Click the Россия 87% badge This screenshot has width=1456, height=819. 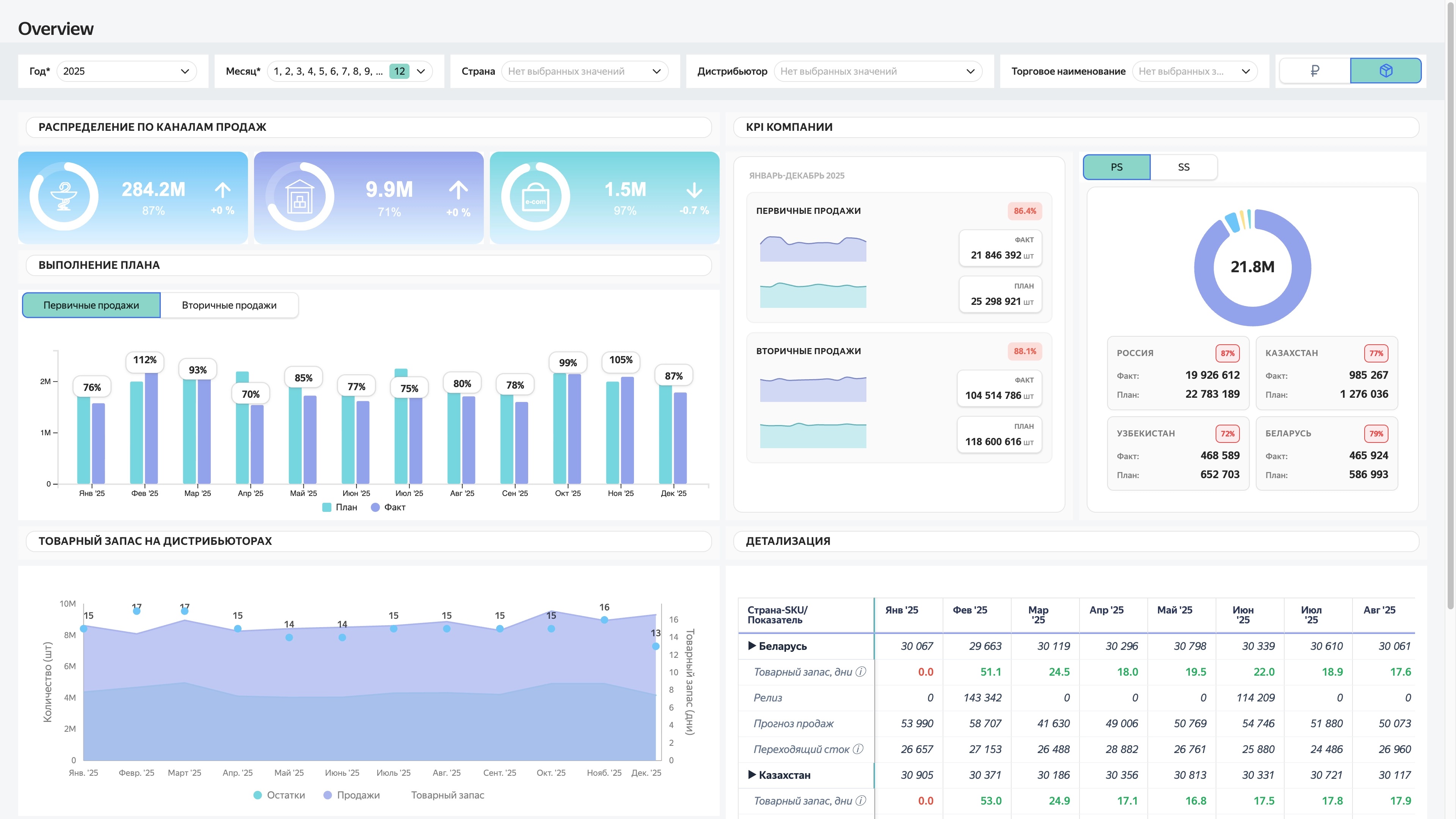(1227, 353)
